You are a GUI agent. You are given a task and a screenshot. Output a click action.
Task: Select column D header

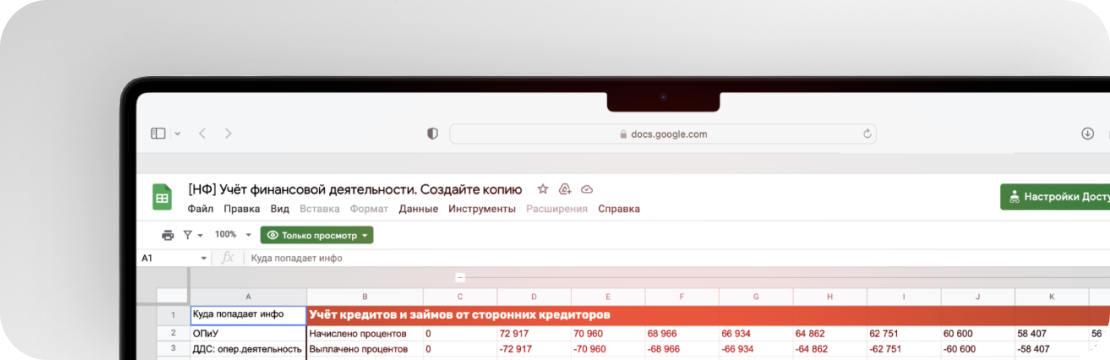534,296
